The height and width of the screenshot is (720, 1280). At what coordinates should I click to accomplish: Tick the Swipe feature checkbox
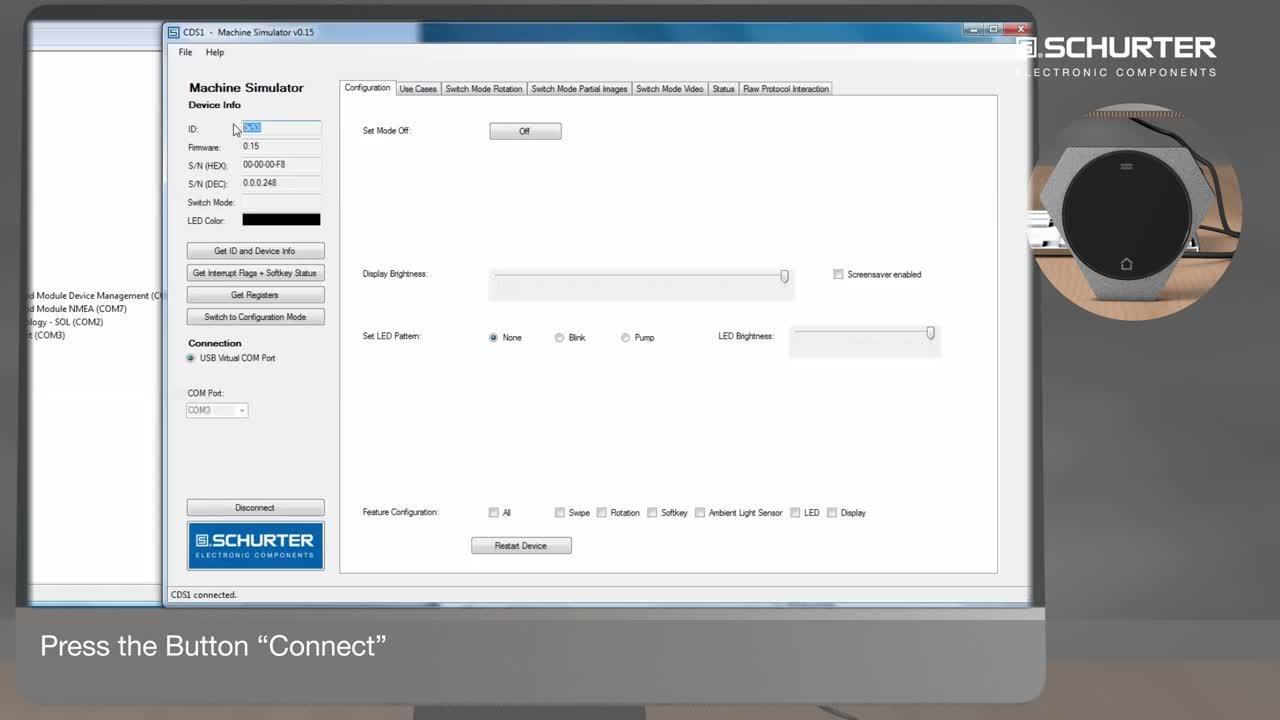click(560, 513)
